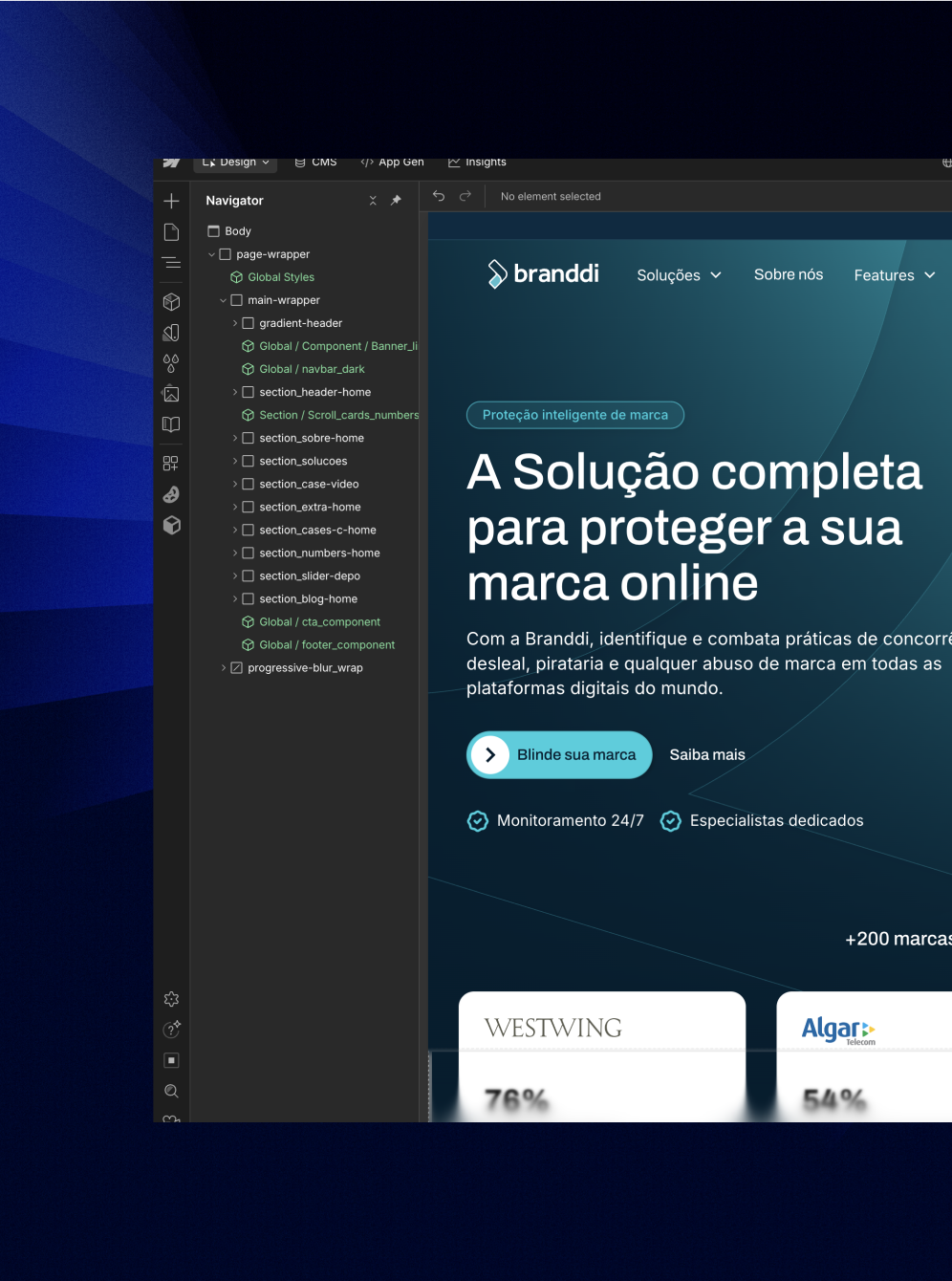Collapse the main-wrapper tree chevron
Image resolution: width=952 pixels, height=1281 pixels.
[x=223, y=300]
